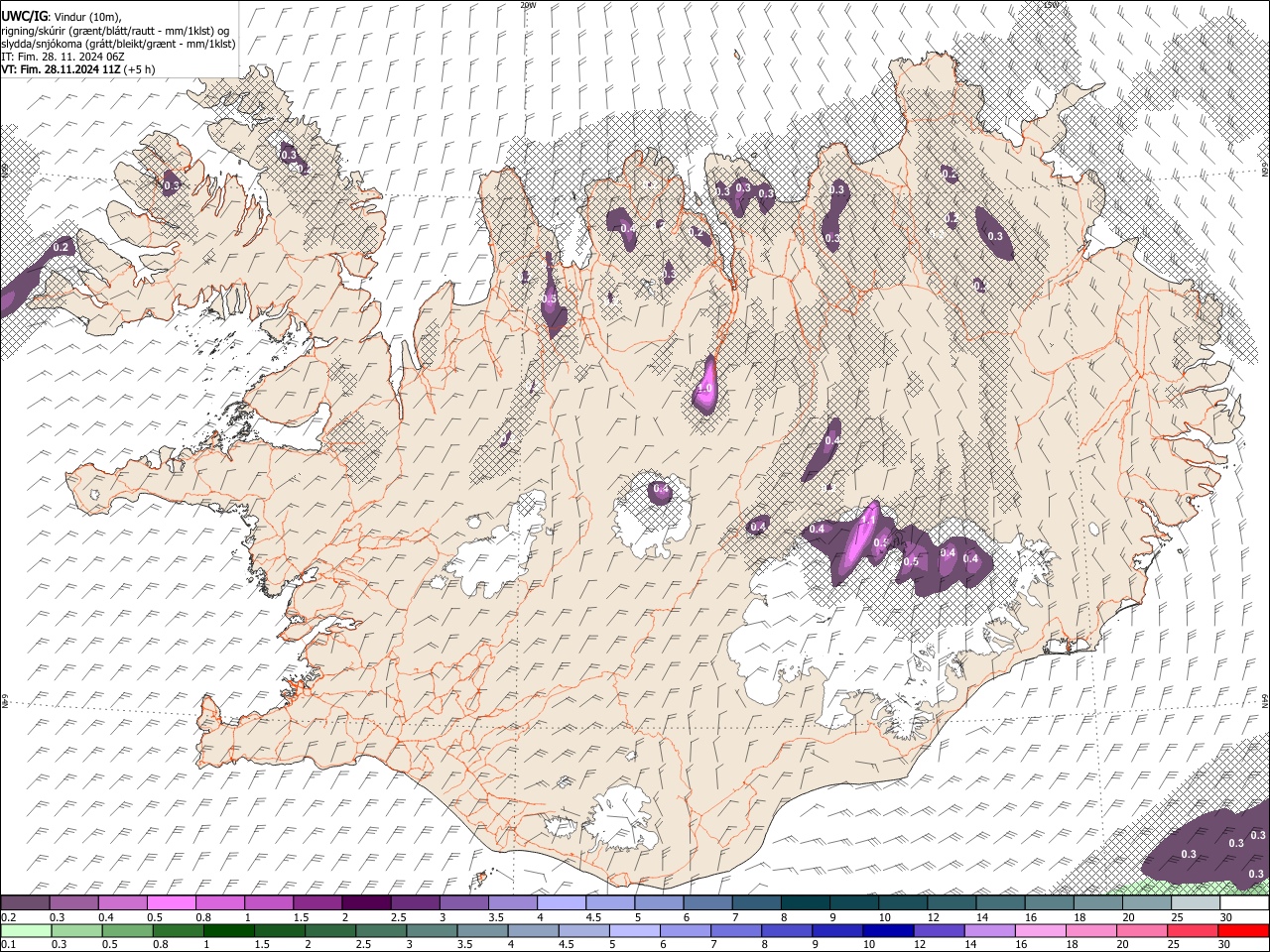Image resolution: width=1270 pixels, height=952 pixels.
Task: Pick the rain scale swatch between 4.5 and 5
Action: [x=583, y=930]
